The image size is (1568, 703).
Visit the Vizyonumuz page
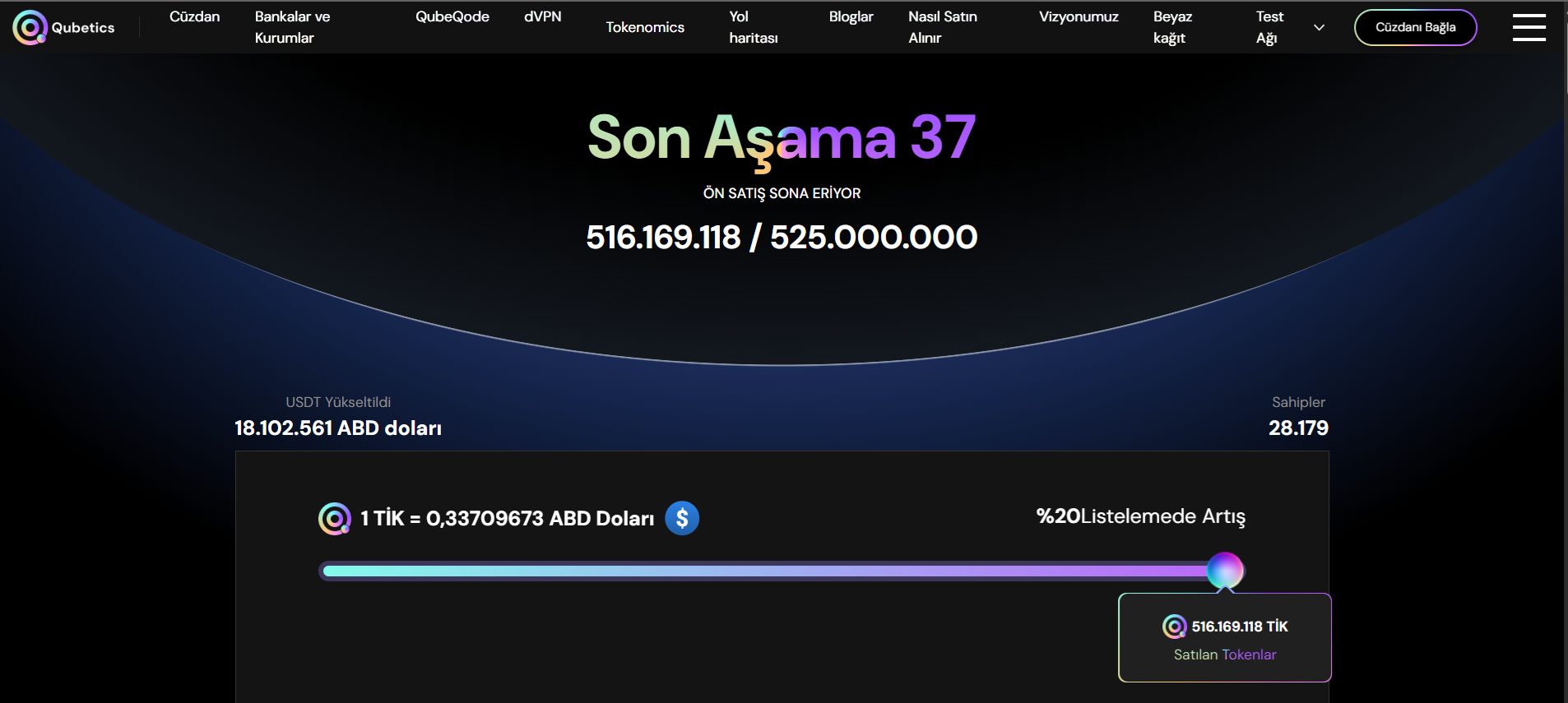1079,16
